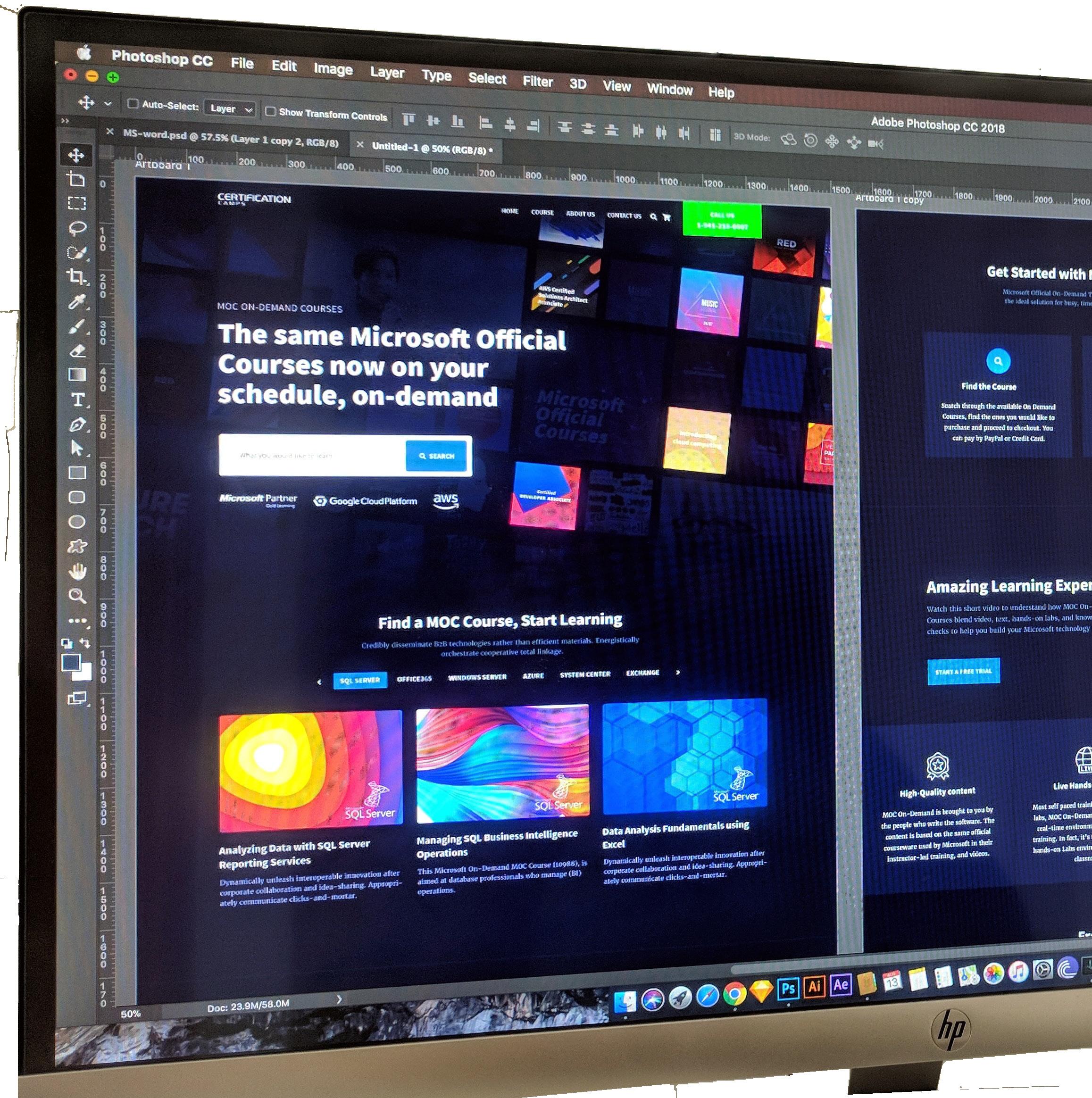Screen dimensions: 1092x1098
Task: Close the Untitled-1 tab
Action: pyautogui.click(x=360, y=145)
